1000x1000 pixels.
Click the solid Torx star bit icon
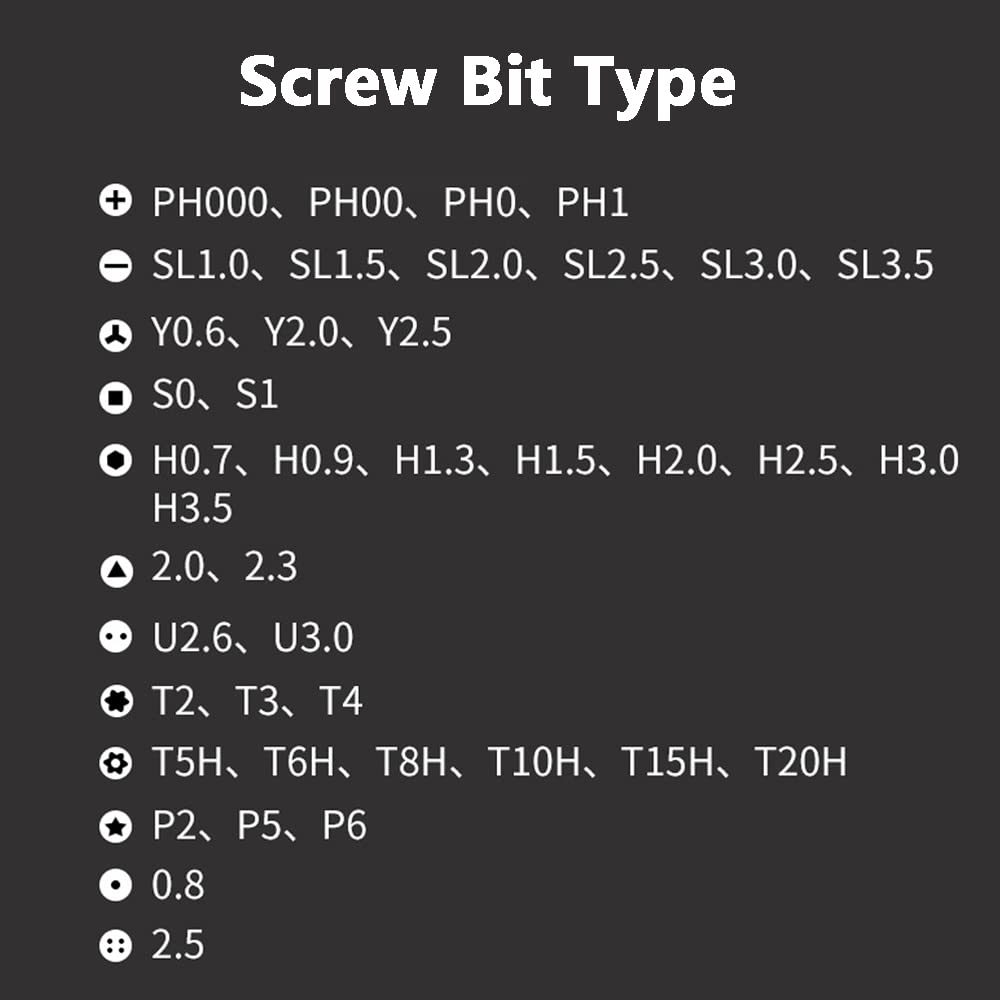(116, 702)
